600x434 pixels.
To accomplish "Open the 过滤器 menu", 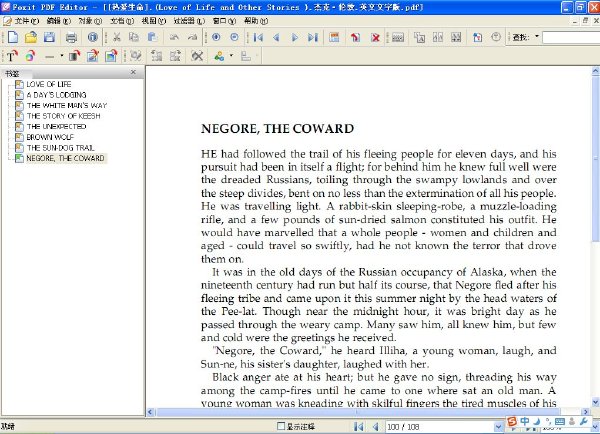I will 189,21.
